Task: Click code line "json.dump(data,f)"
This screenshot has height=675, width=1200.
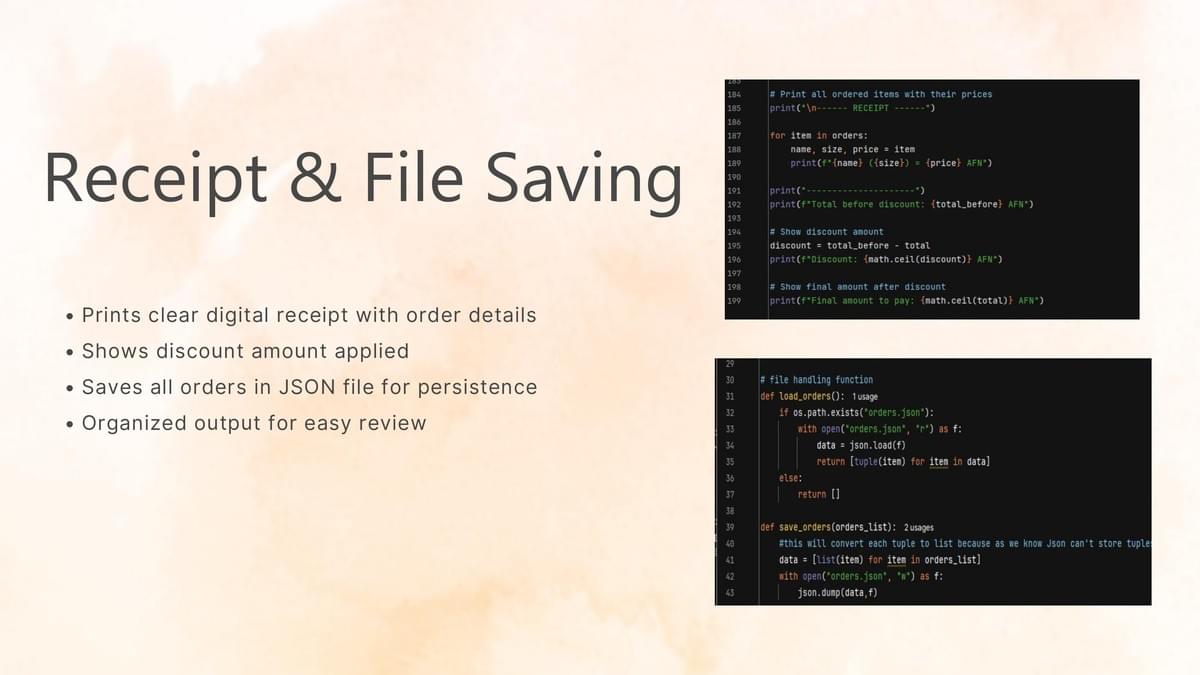Action: pyautogui.click(x=837, y=592)
